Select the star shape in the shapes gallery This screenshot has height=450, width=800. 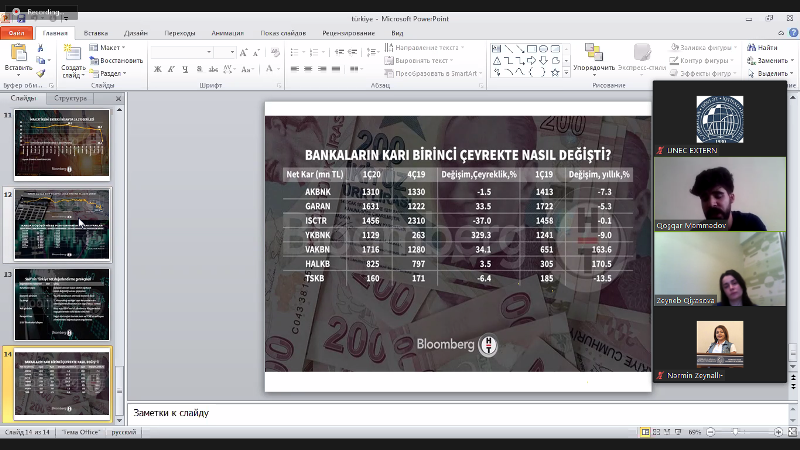[x=555, y=72]
